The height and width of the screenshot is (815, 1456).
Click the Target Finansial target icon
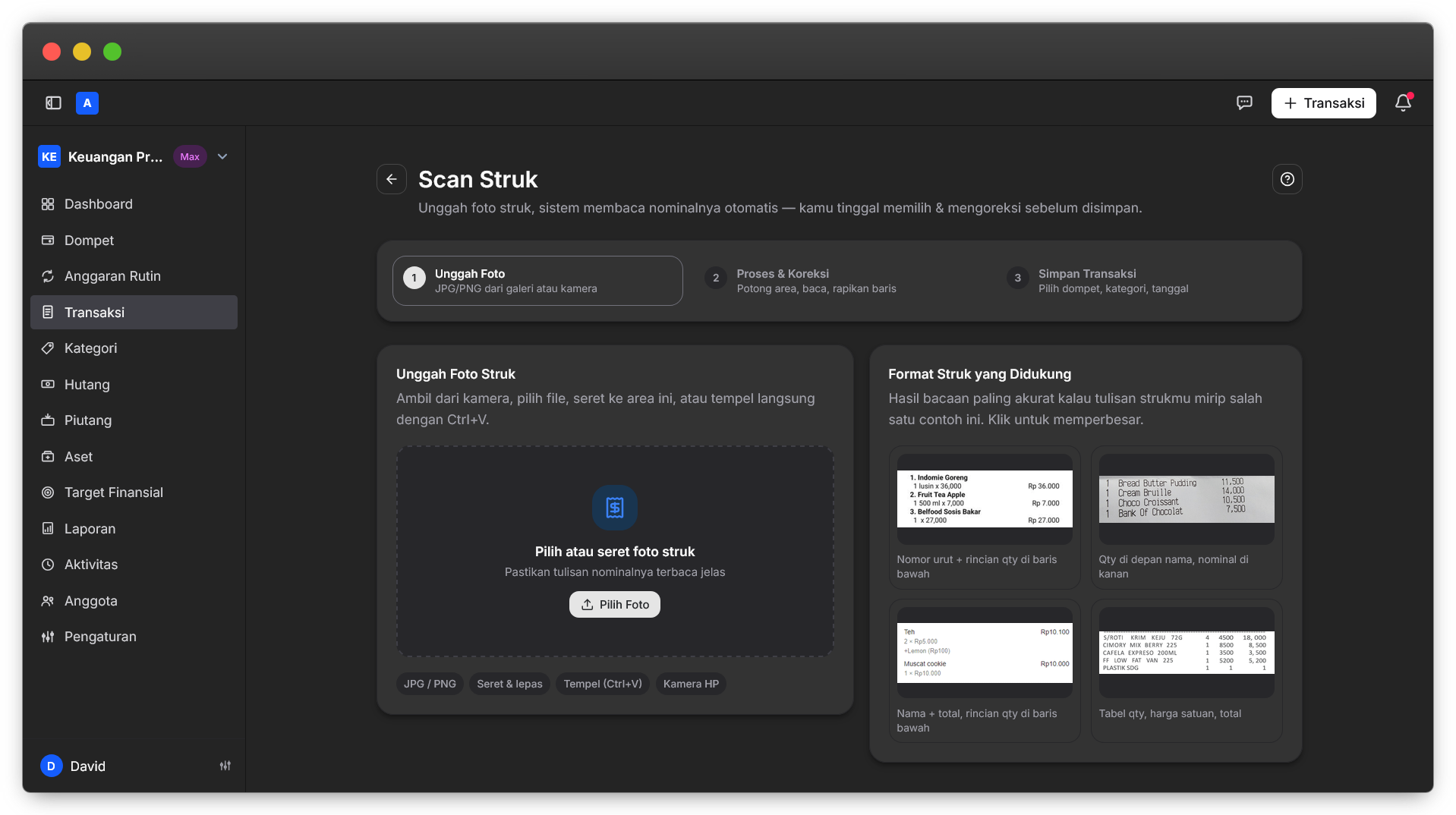tap(48, 492)
